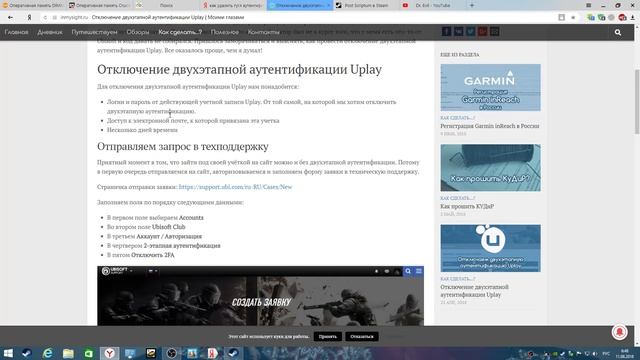Click the heading 'Отправляем запрос в техподдержку'

coord(183,146)
